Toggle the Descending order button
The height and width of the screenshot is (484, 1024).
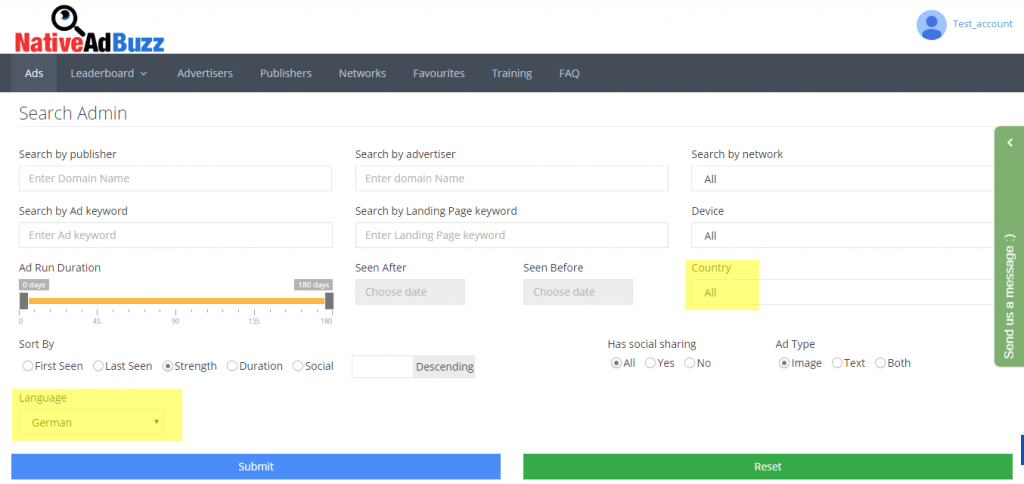pyautogui.click(x=444, y=366)
